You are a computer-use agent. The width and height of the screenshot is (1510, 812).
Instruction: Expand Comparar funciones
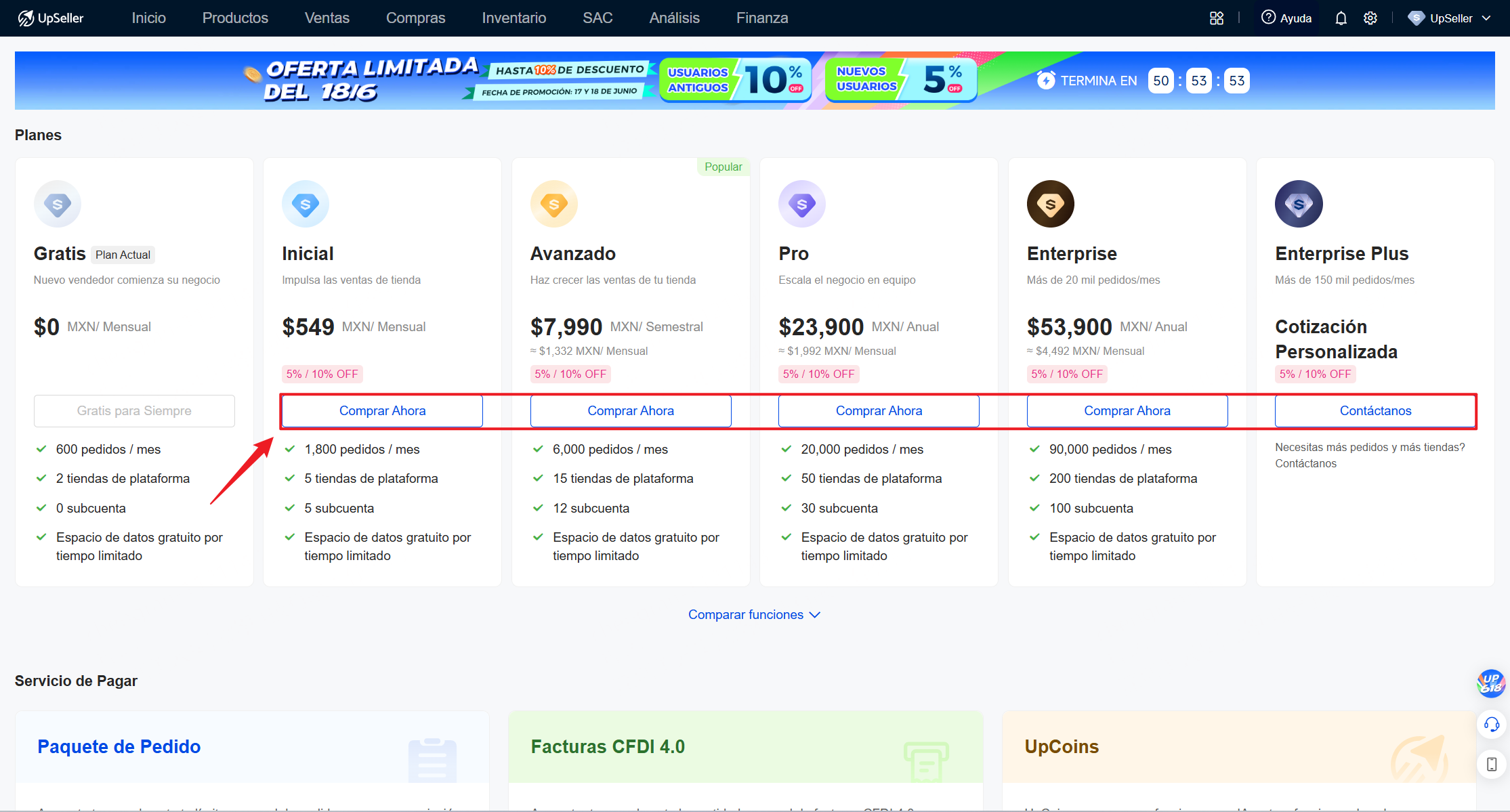click(x=754, y=615)
